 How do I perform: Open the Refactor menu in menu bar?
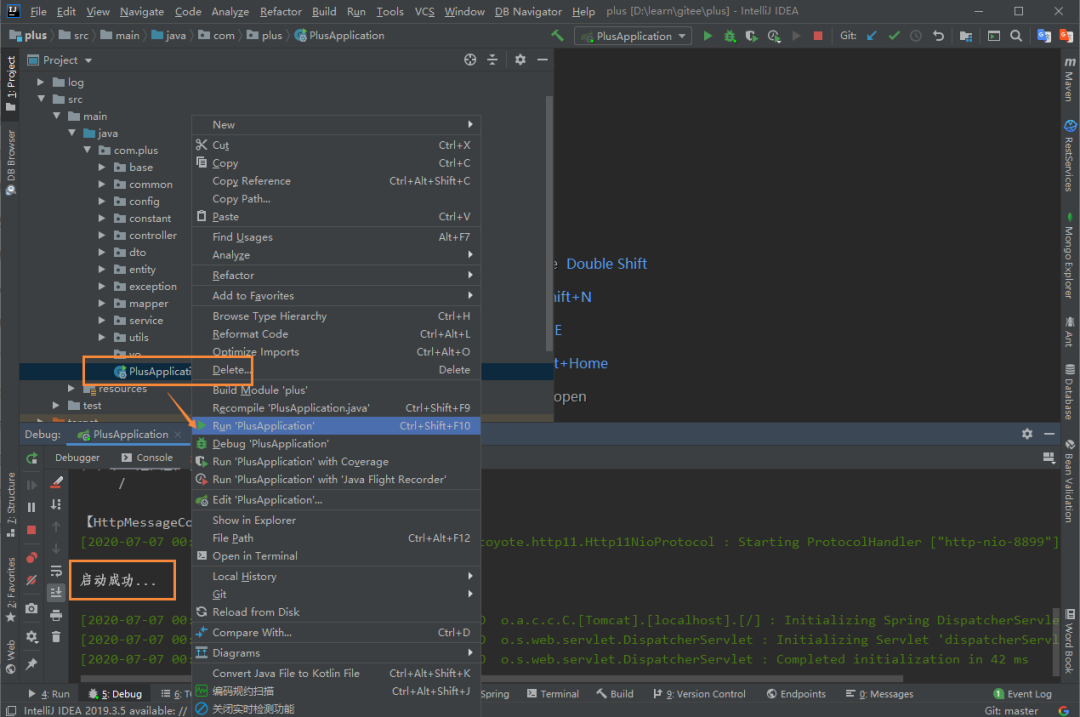[280, 11]
